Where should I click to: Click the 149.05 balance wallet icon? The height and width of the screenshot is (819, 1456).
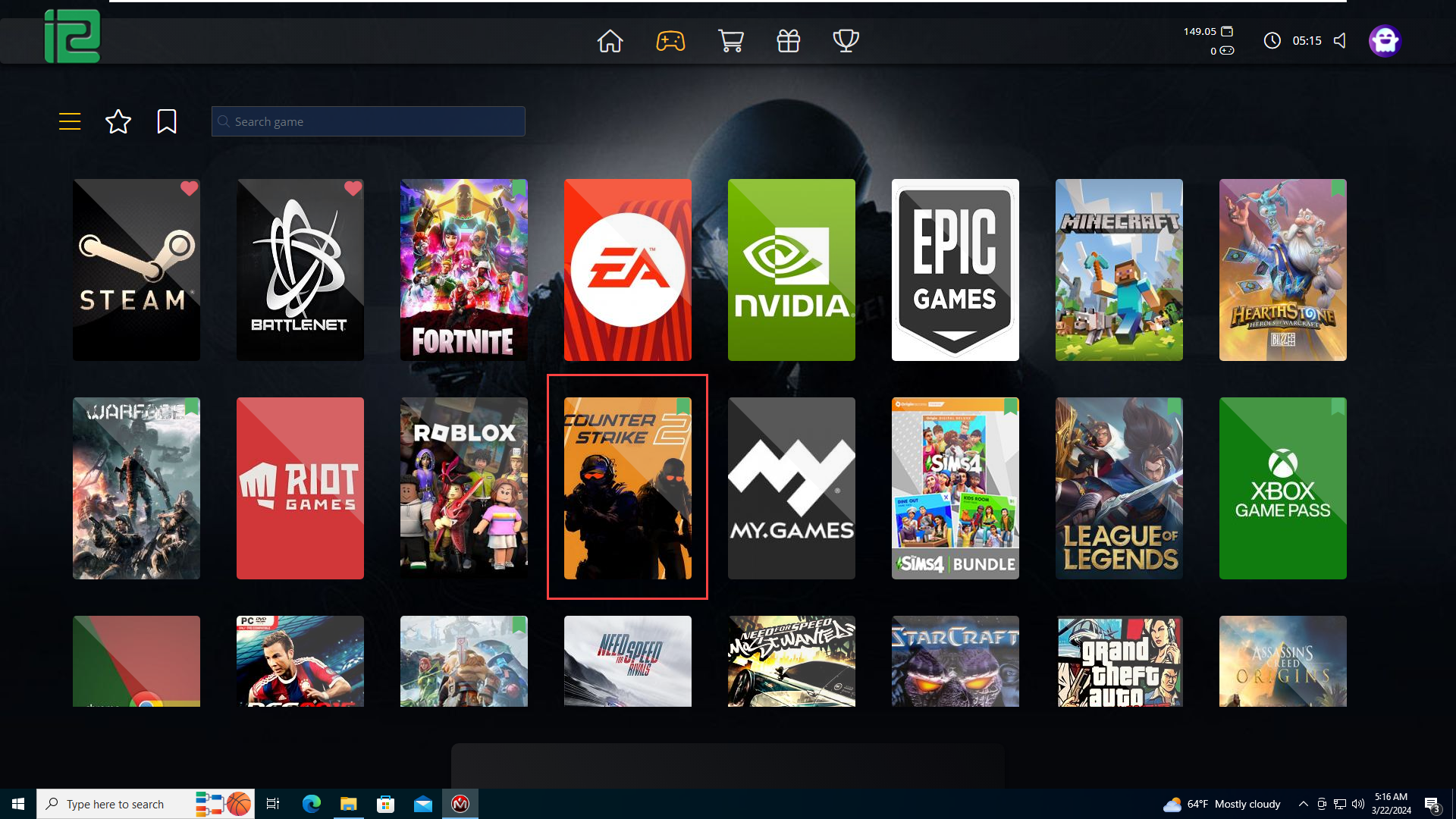1228,31
